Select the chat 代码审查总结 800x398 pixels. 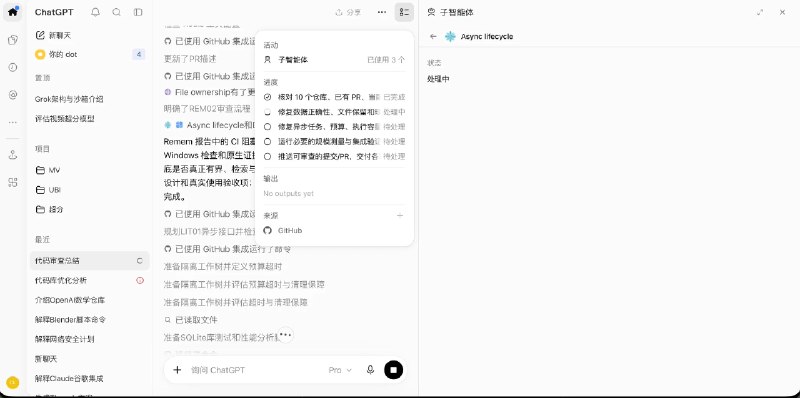[x=89, y=260]
